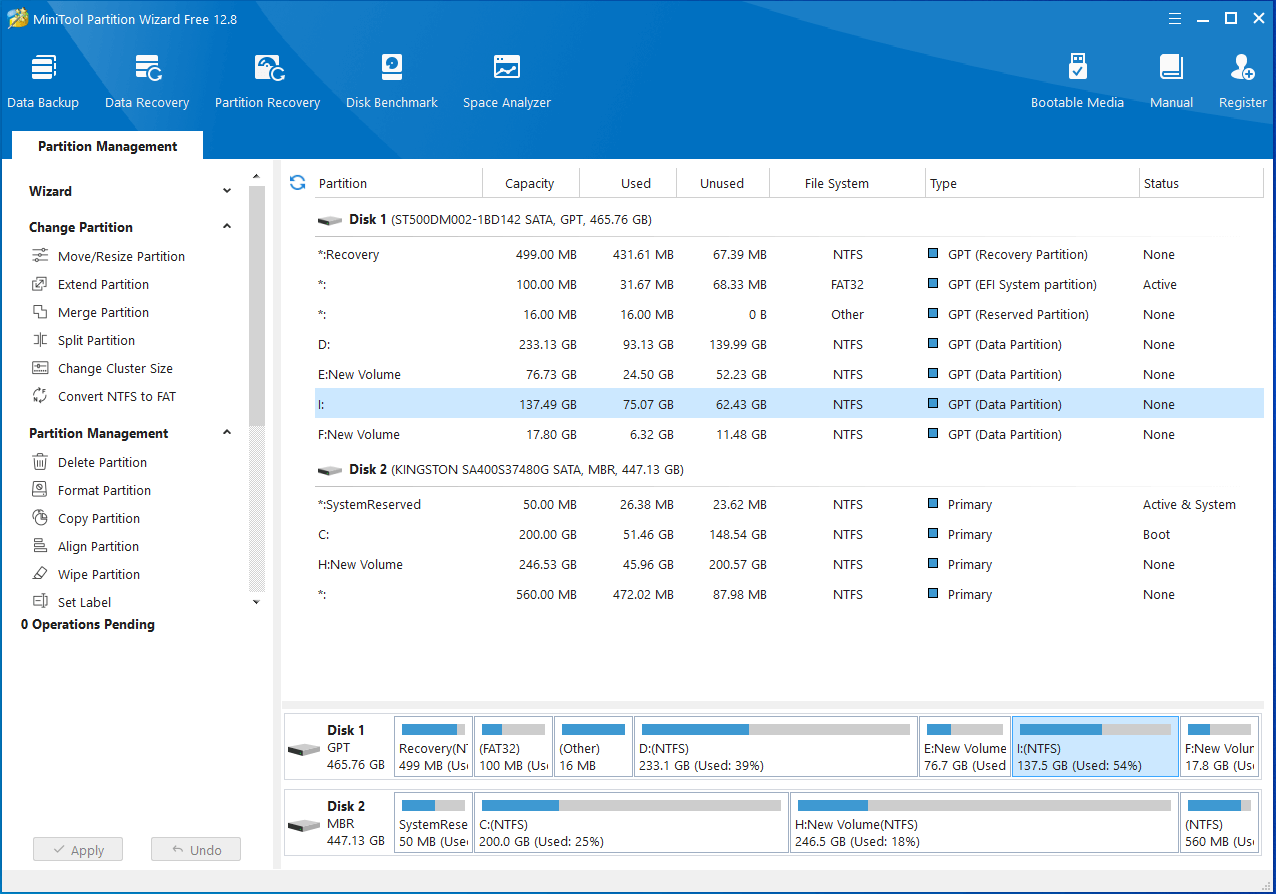Screen dimensions: 1276x894
Task: Choose Delete Partition
Action: point(102,462)
